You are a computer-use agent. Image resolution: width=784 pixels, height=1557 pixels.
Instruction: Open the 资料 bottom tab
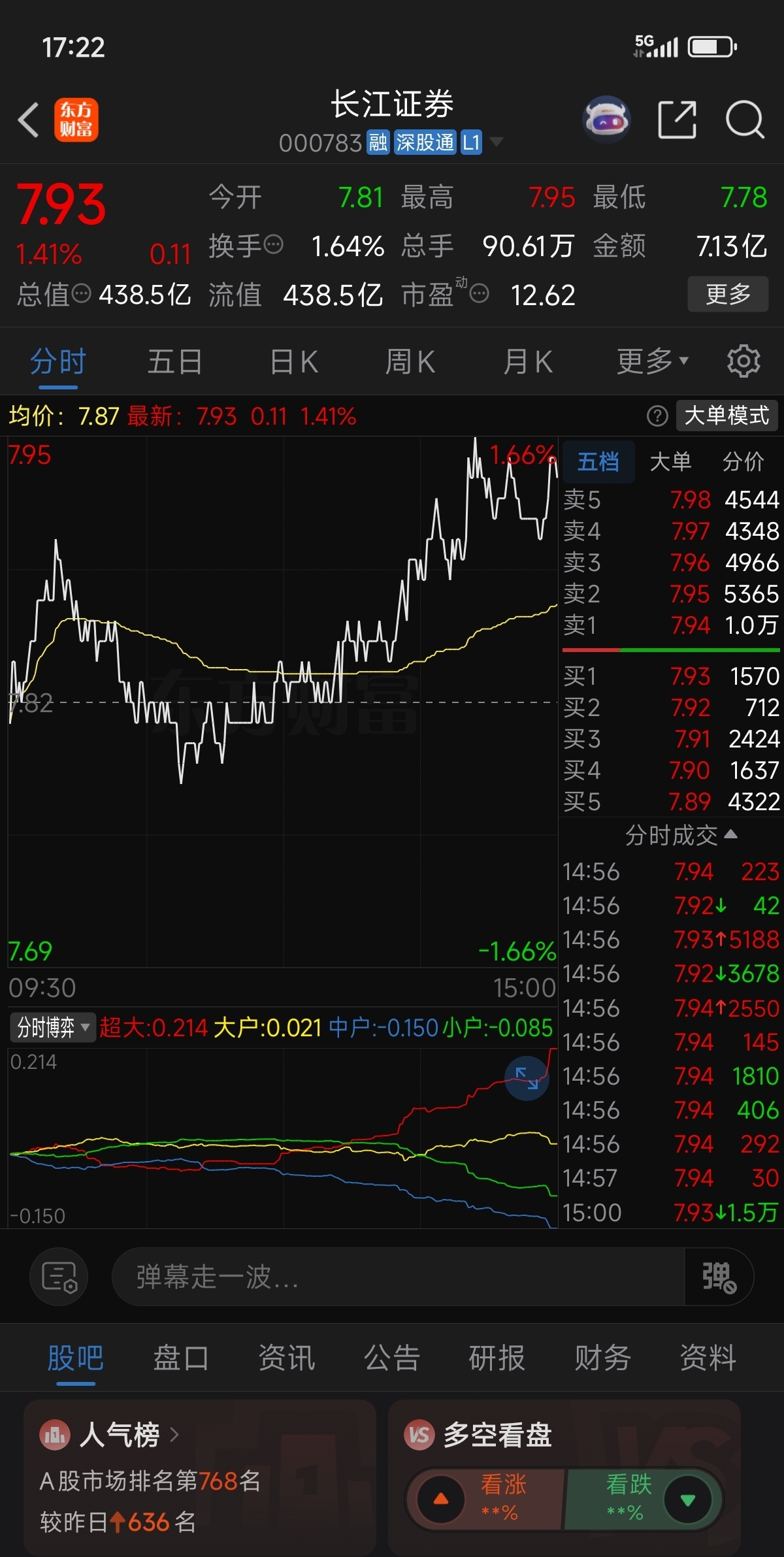[708, 1358]
